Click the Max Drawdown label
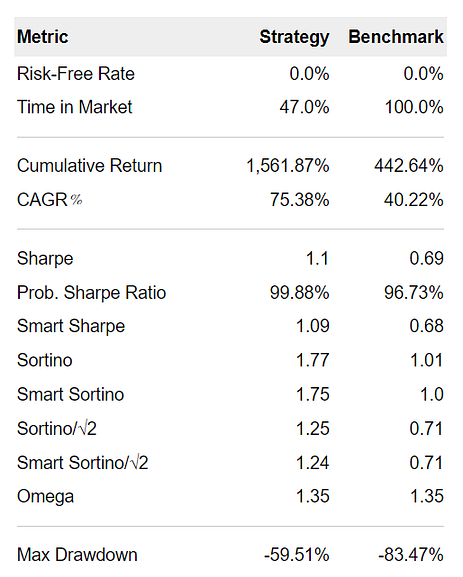The width and height of the screenshot is (463, 577). tap(77, 555)
